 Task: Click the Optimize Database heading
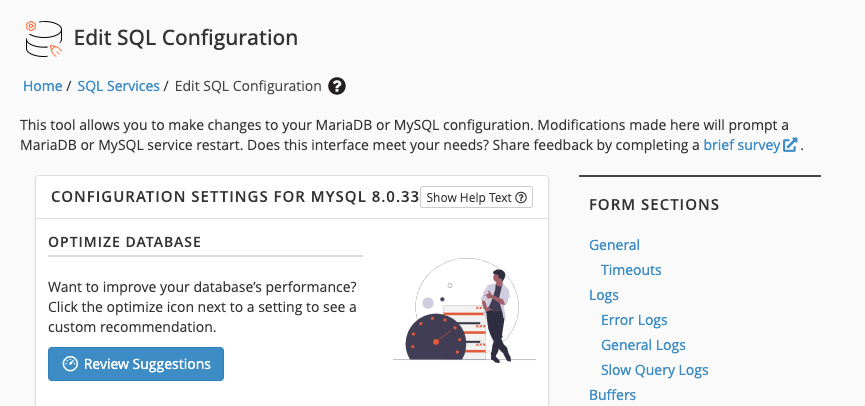coord(125,242)
